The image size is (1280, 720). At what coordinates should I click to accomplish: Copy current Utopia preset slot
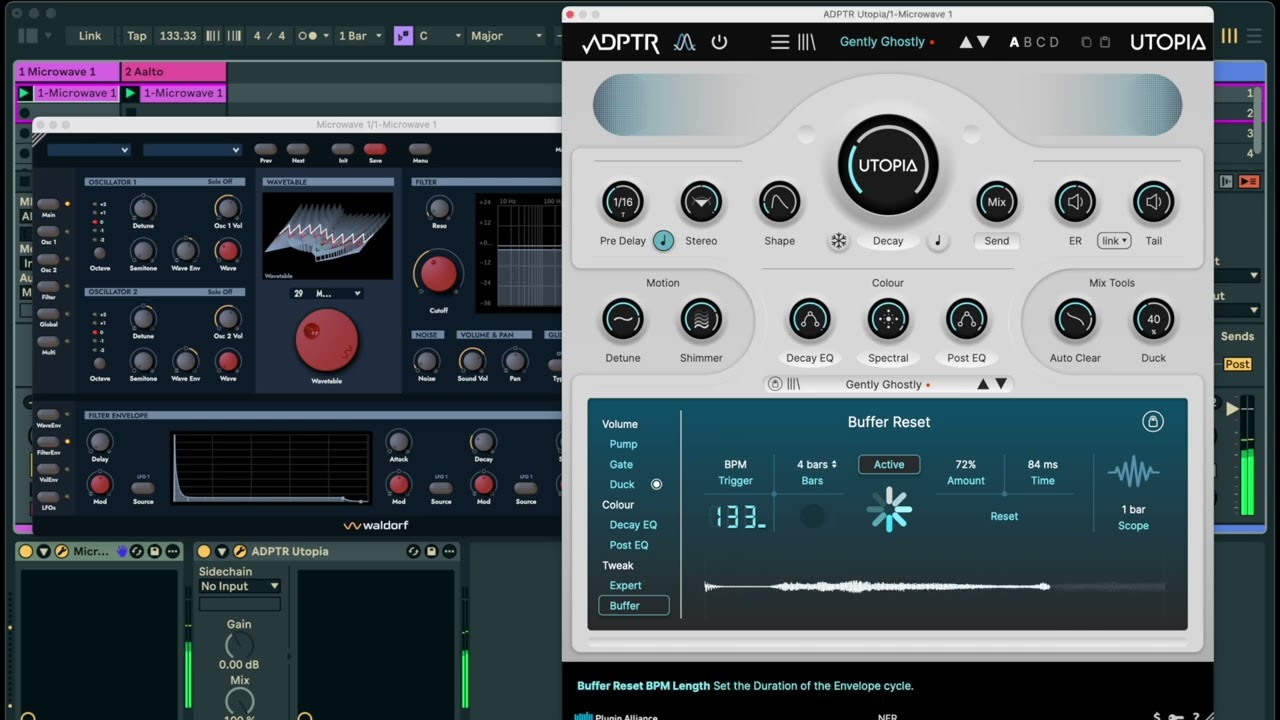1086,42
